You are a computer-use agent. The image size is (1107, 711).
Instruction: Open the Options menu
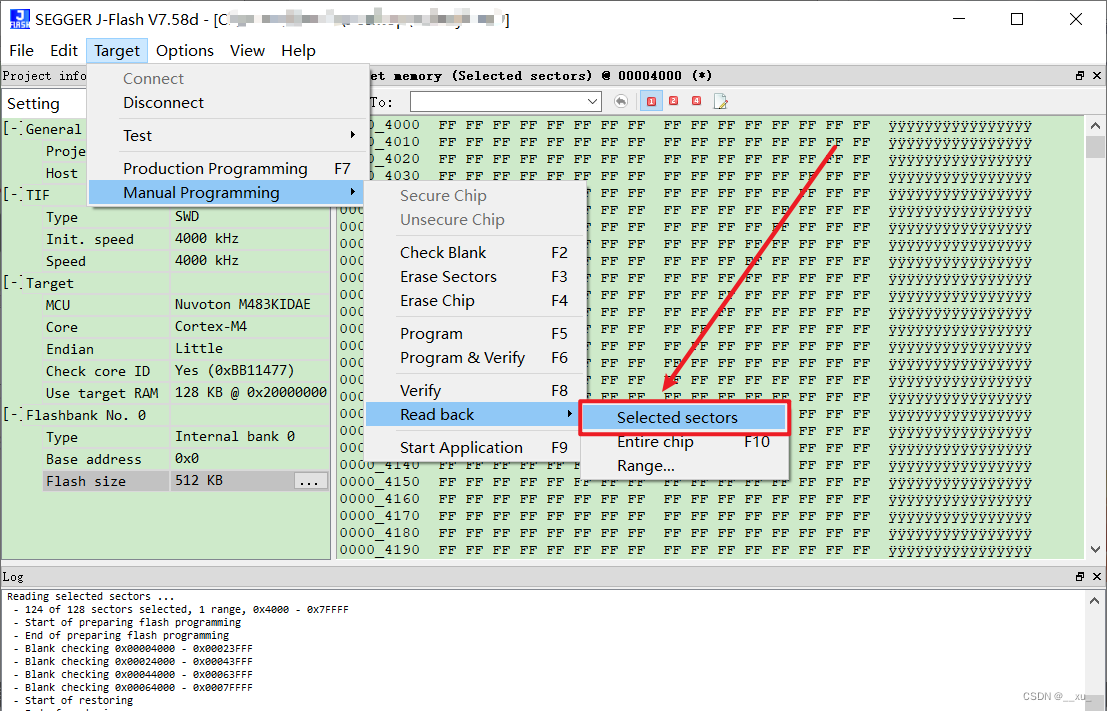coord(184,51)
